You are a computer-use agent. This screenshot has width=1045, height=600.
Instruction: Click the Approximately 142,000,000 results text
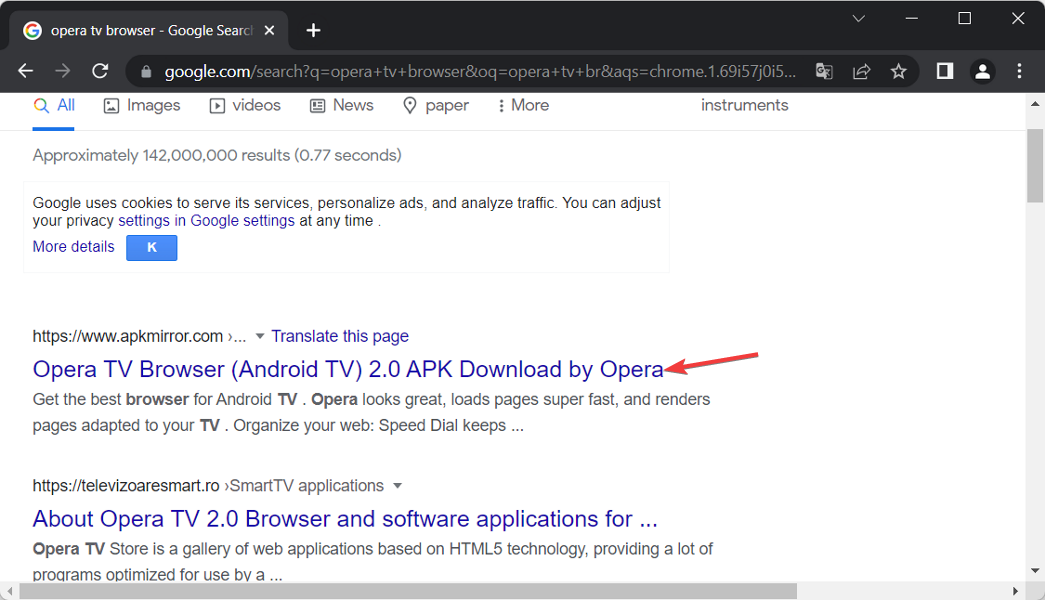click(x=217, y=155)
